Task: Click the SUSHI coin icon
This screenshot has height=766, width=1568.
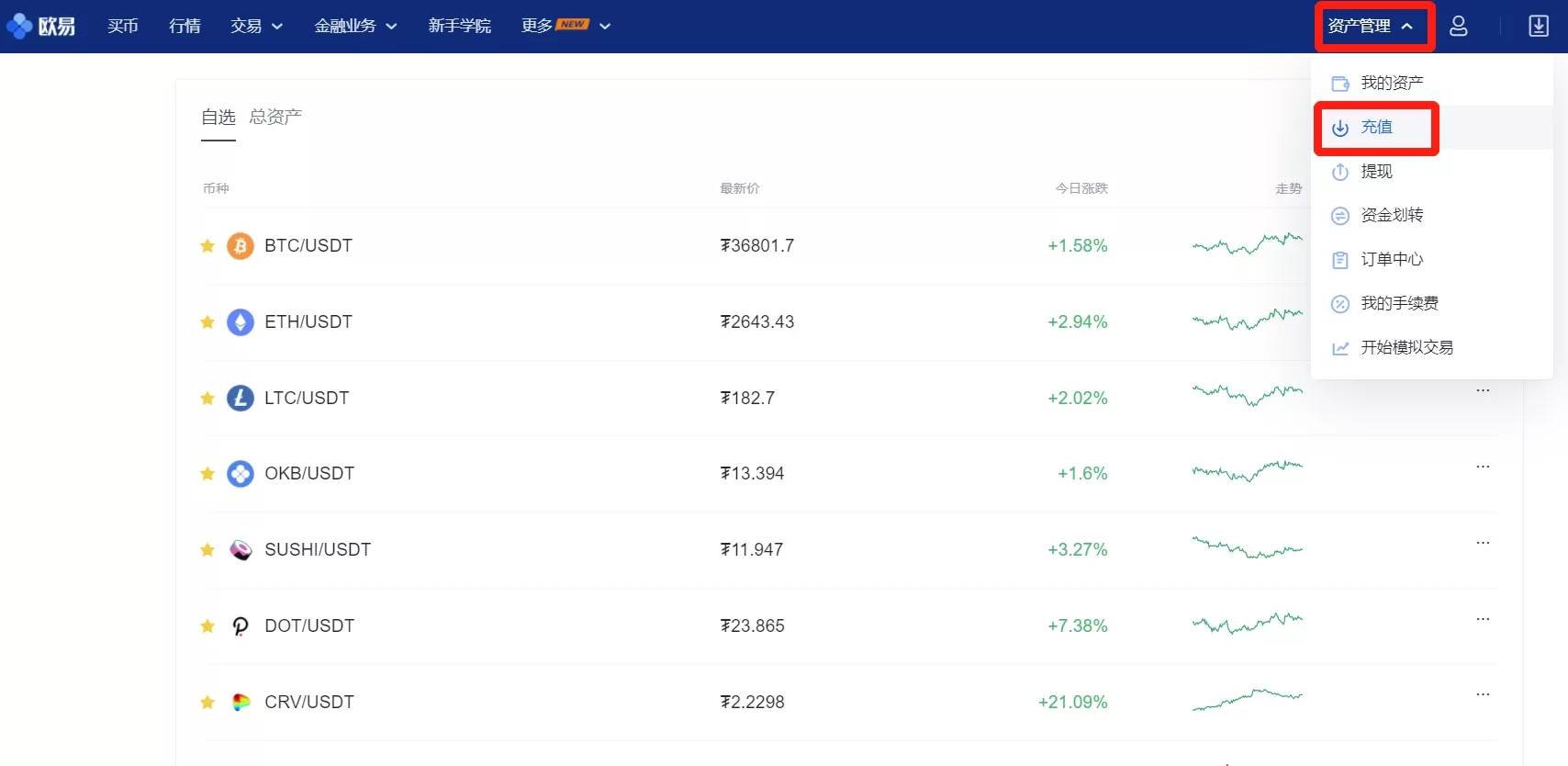Action: pos(241,550)
